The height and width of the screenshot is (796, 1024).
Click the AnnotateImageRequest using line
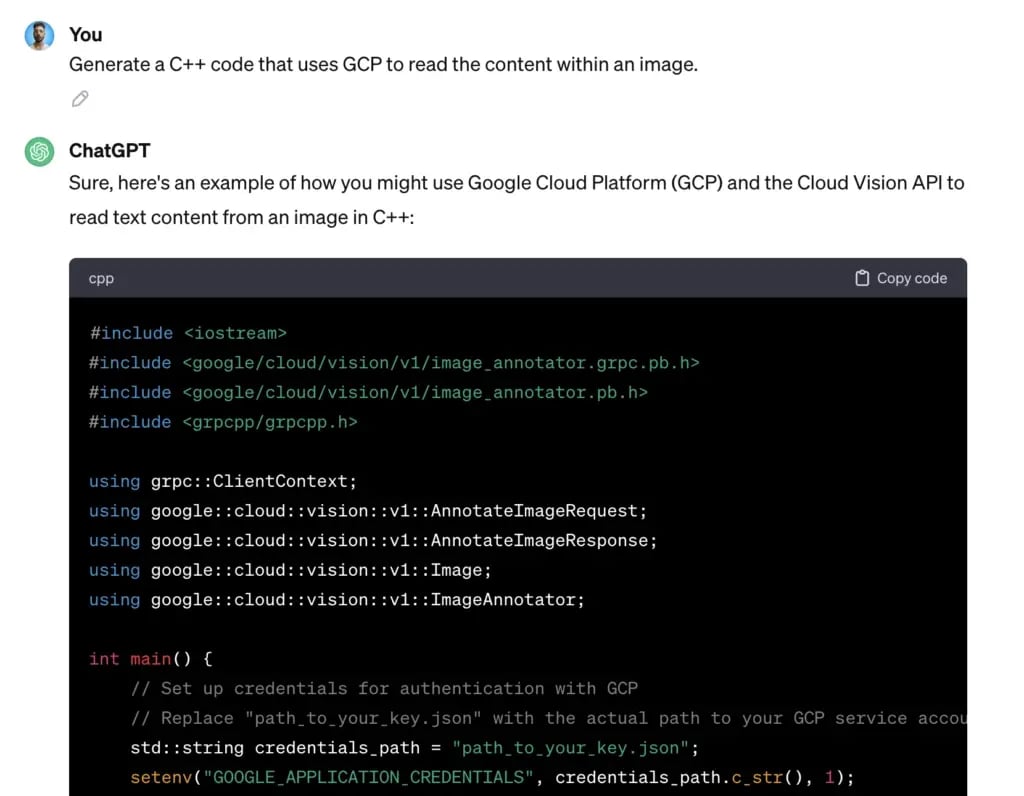[x=368, y=511]
